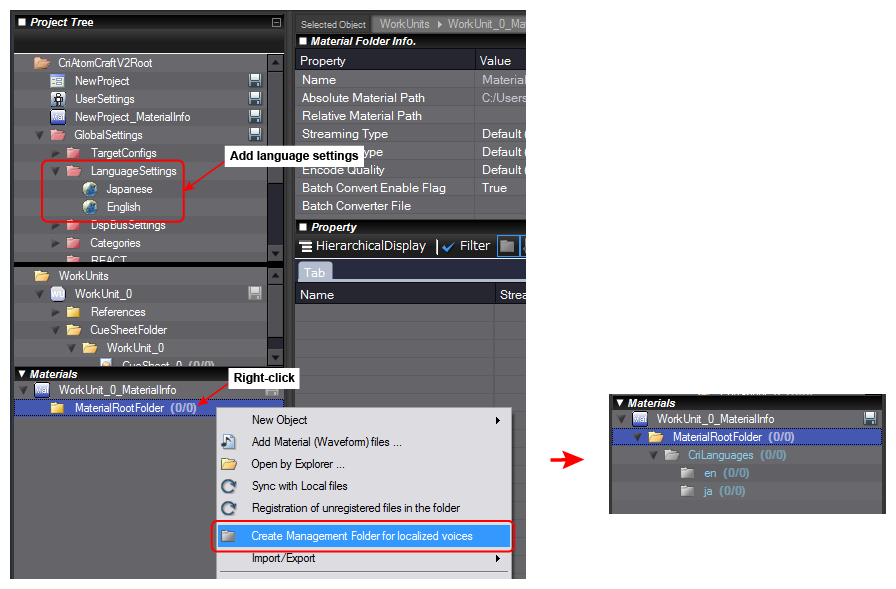Select the Japanese language globe icon
Viewport: 896px width, 589px height.
(88, 188)
